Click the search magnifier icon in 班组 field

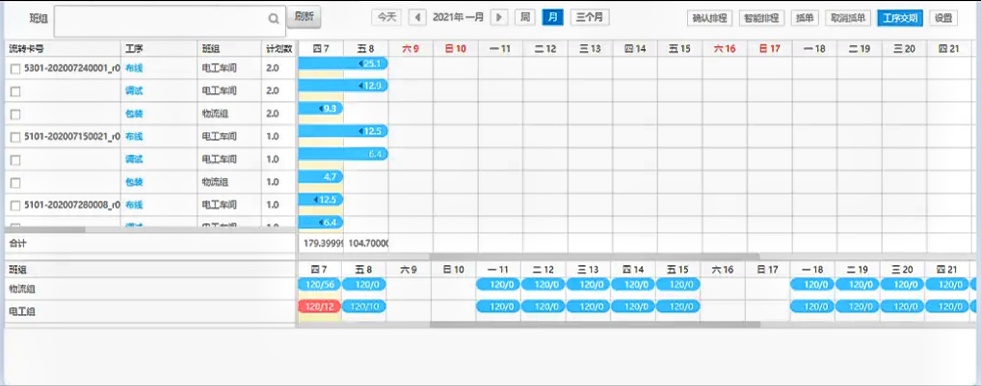[x=273, y=19]
